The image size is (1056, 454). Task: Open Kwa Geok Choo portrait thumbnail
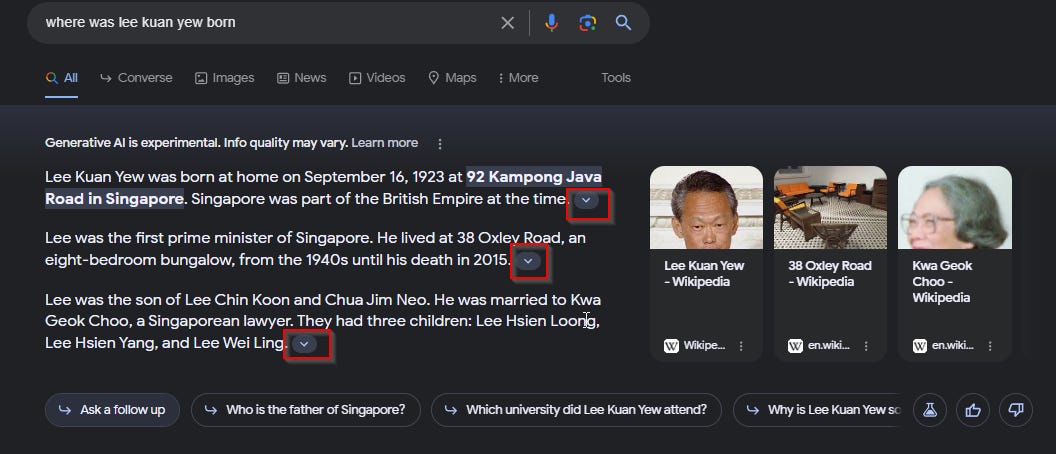tap(954, 207)
